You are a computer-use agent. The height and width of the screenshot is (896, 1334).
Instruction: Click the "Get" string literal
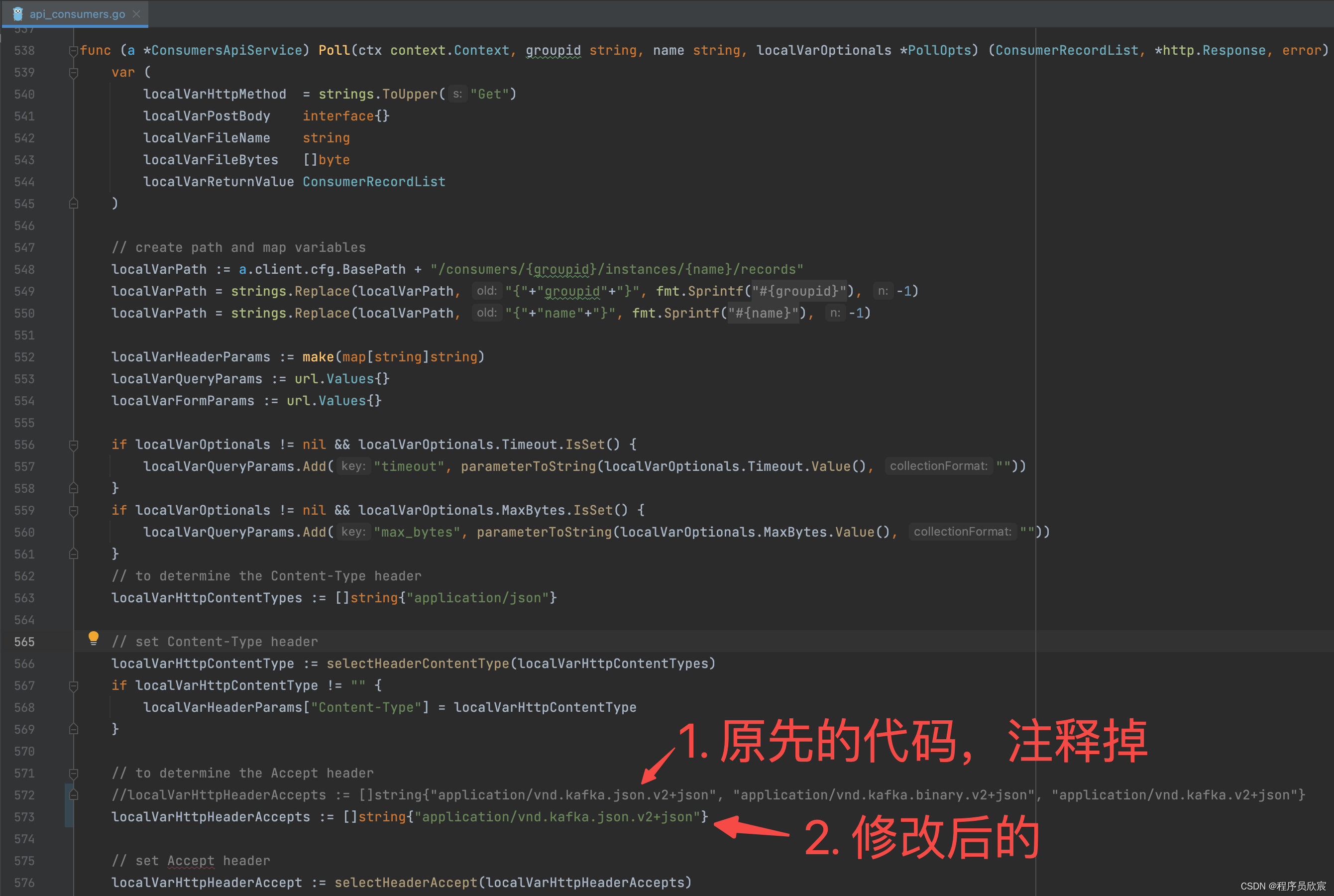(x=490, y=94)
